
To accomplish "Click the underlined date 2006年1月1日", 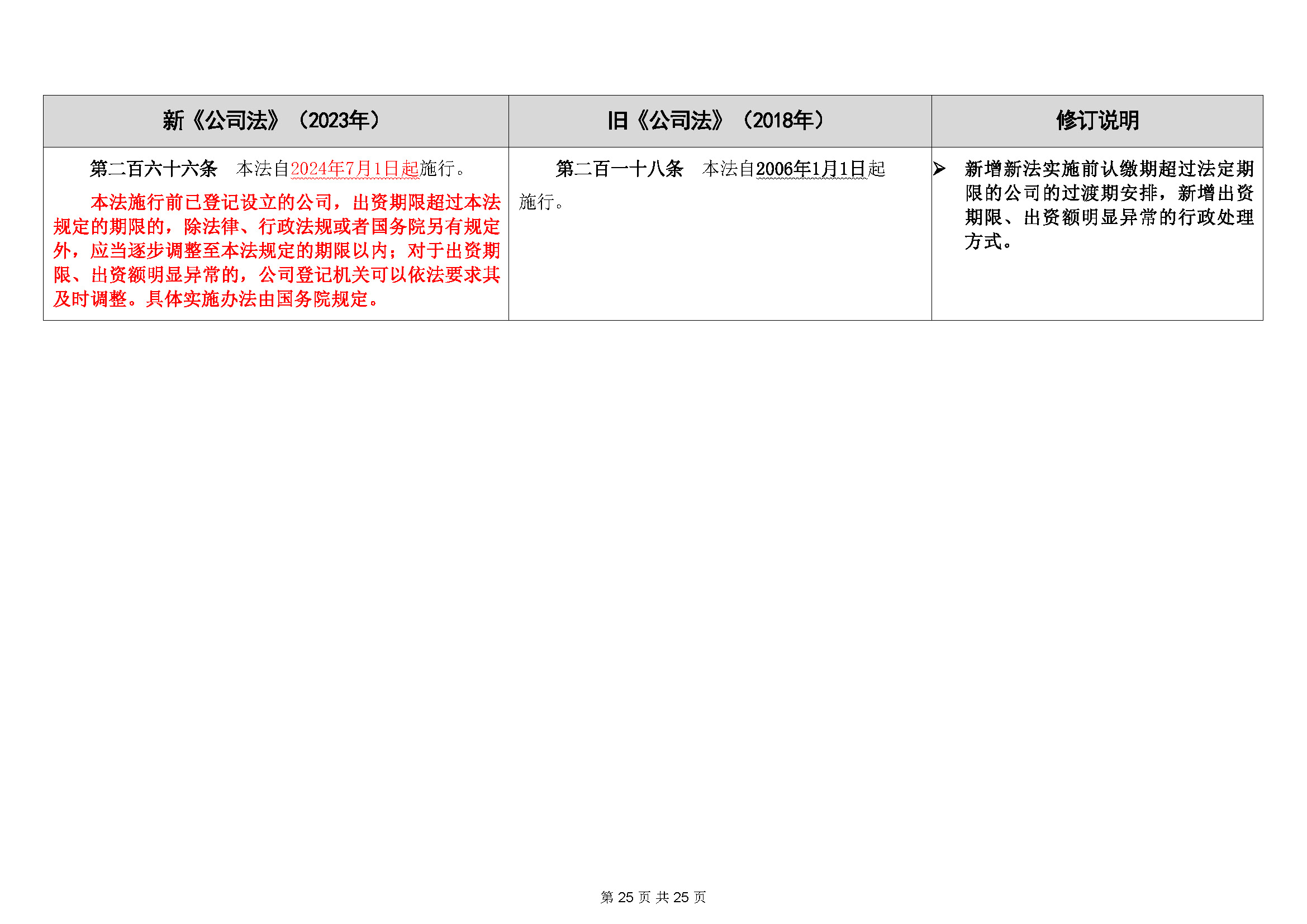I will coord(811,169).
